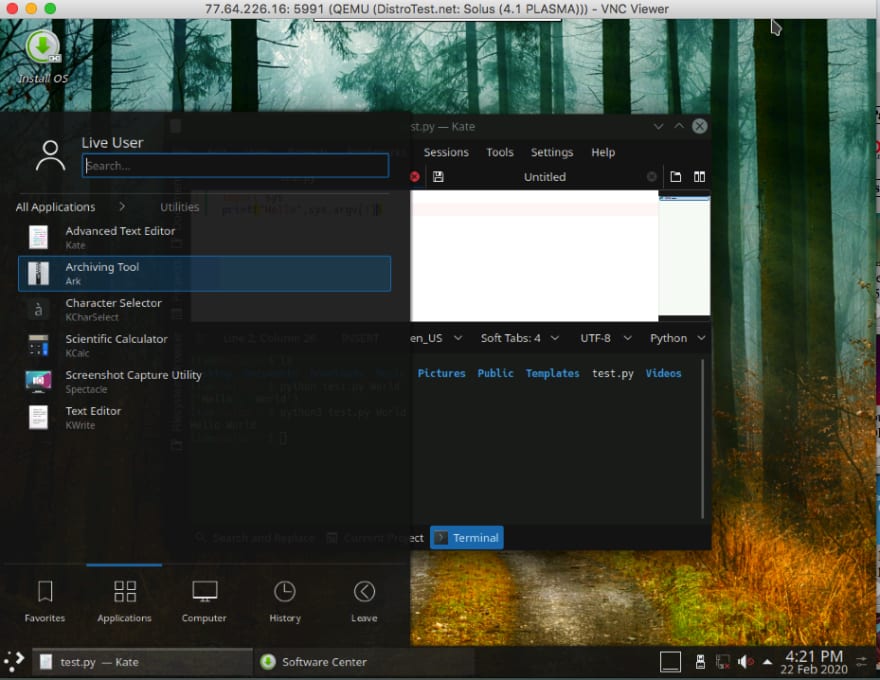Switch to the Computer launcher tab
This screenshot has height=680, width=880.
click(x=204, y=601)
